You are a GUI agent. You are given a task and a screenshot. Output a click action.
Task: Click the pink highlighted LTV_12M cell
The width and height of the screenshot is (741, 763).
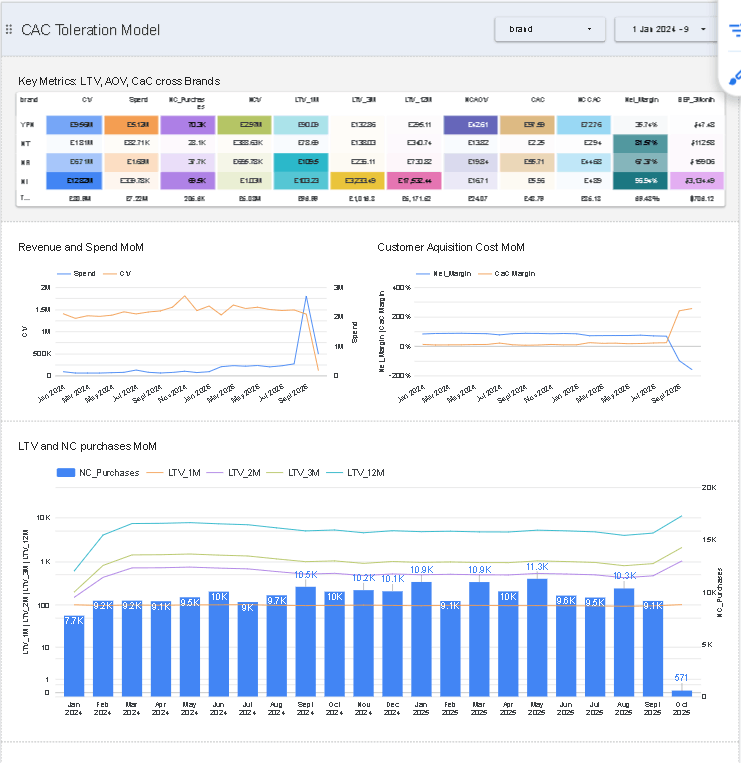click(x=414, y=181)
